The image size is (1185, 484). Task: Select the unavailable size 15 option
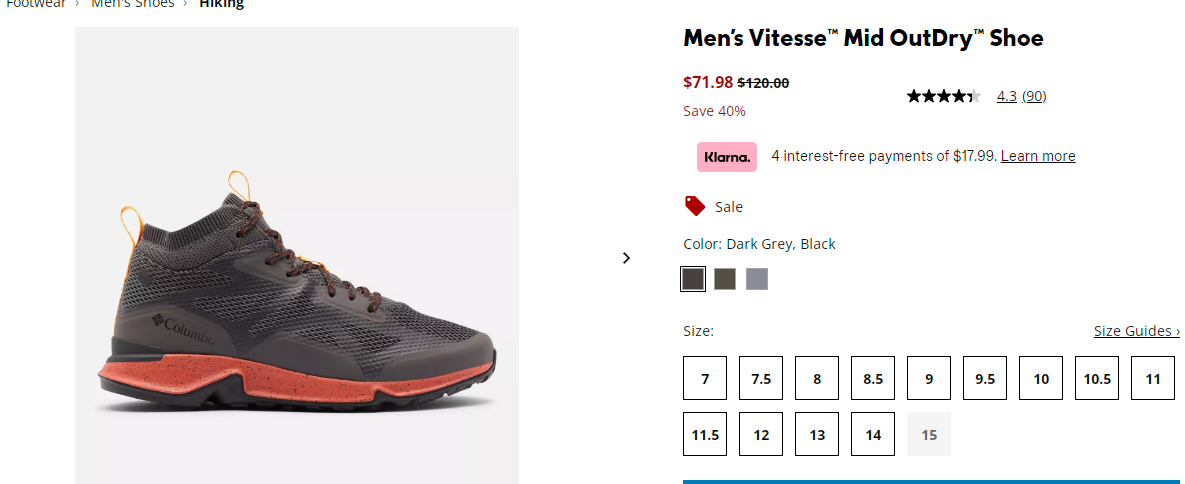929,434
